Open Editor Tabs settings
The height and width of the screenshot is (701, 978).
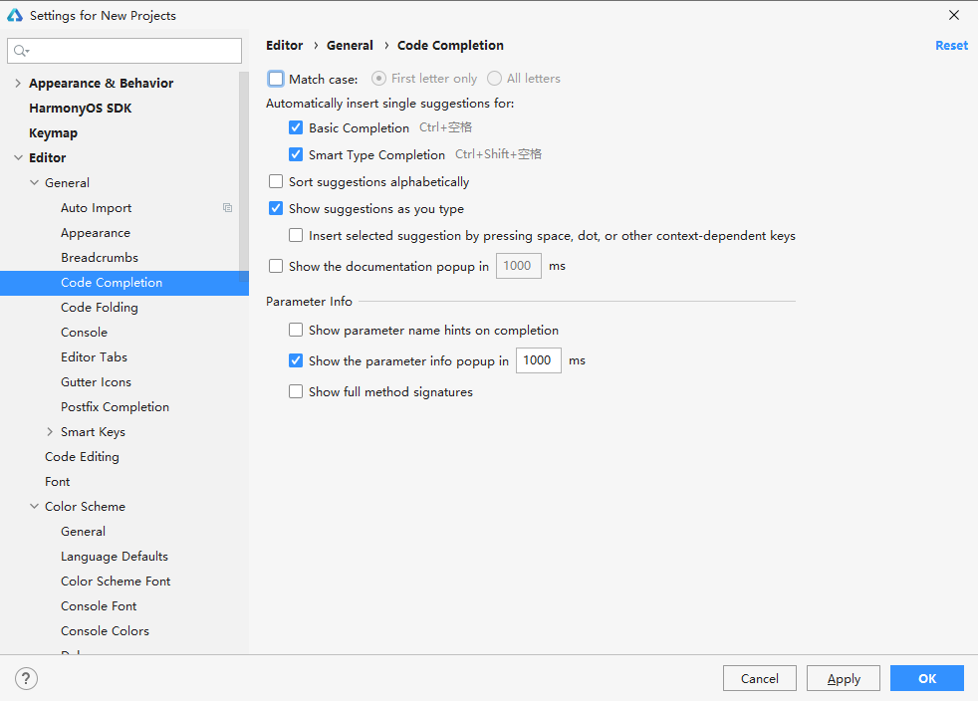[94, 357]
